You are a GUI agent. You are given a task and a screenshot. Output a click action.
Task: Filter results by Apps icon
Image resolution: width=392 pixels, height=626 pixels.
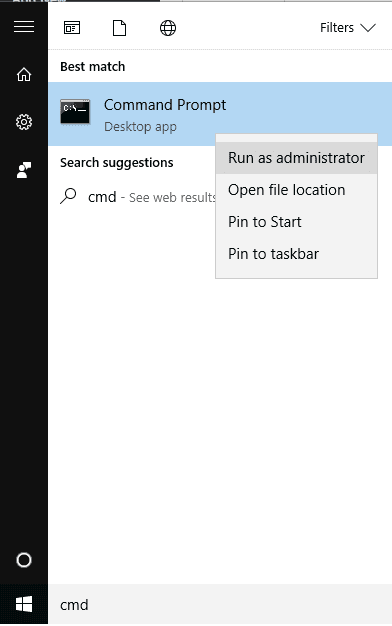coord(72,28)
